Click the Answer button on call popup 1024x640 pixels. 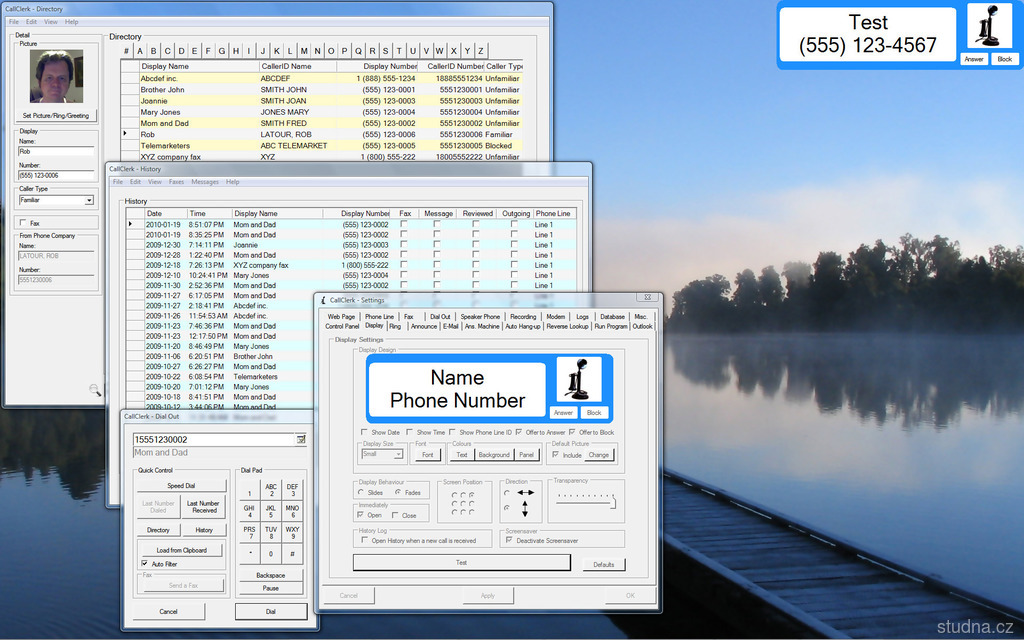(974, 59)
